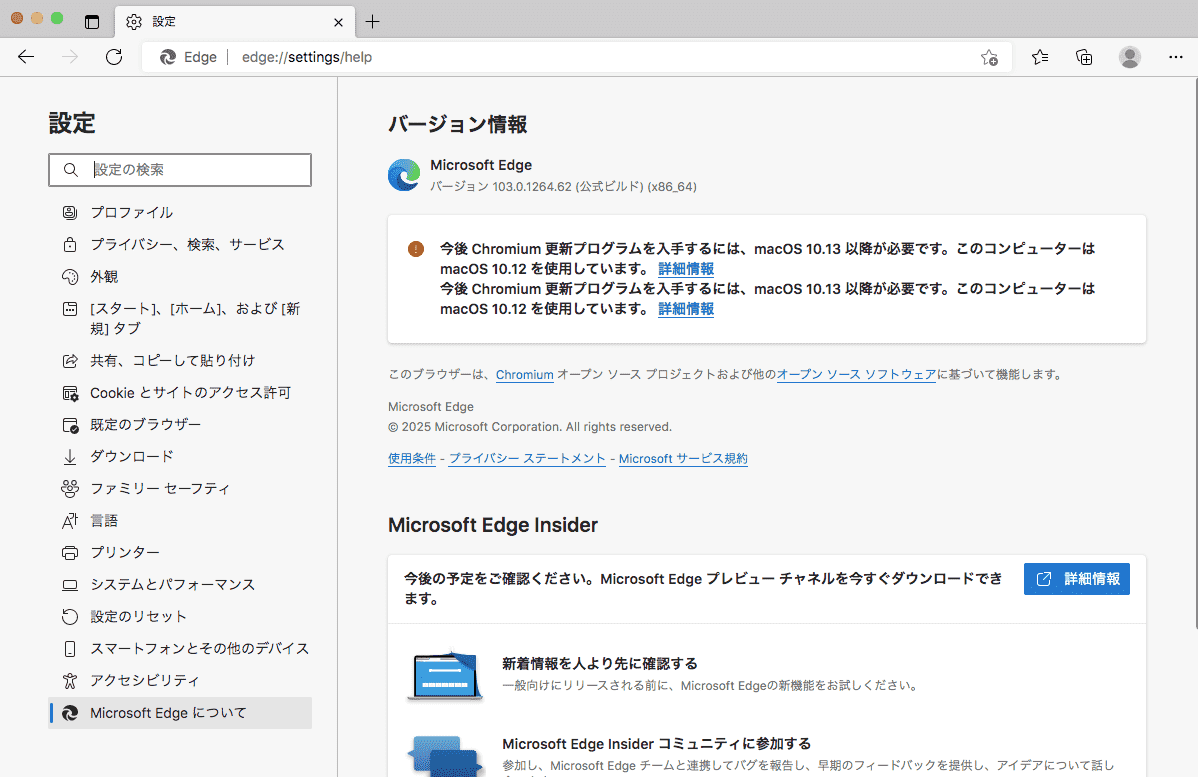Click the forward navigation arrow
Image resolution: width=1198 pixels, height=777 pixels.
click(x=70, y=57)
